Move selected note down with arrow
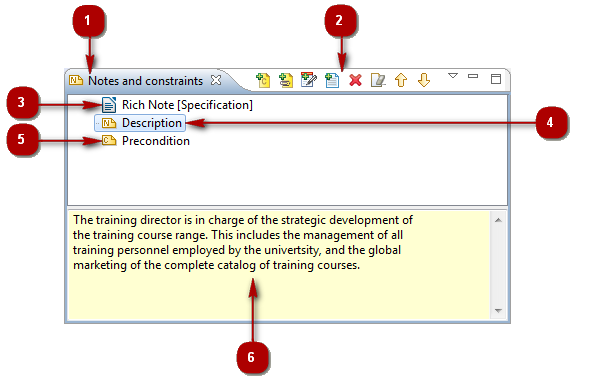 [x=424, y=80]
